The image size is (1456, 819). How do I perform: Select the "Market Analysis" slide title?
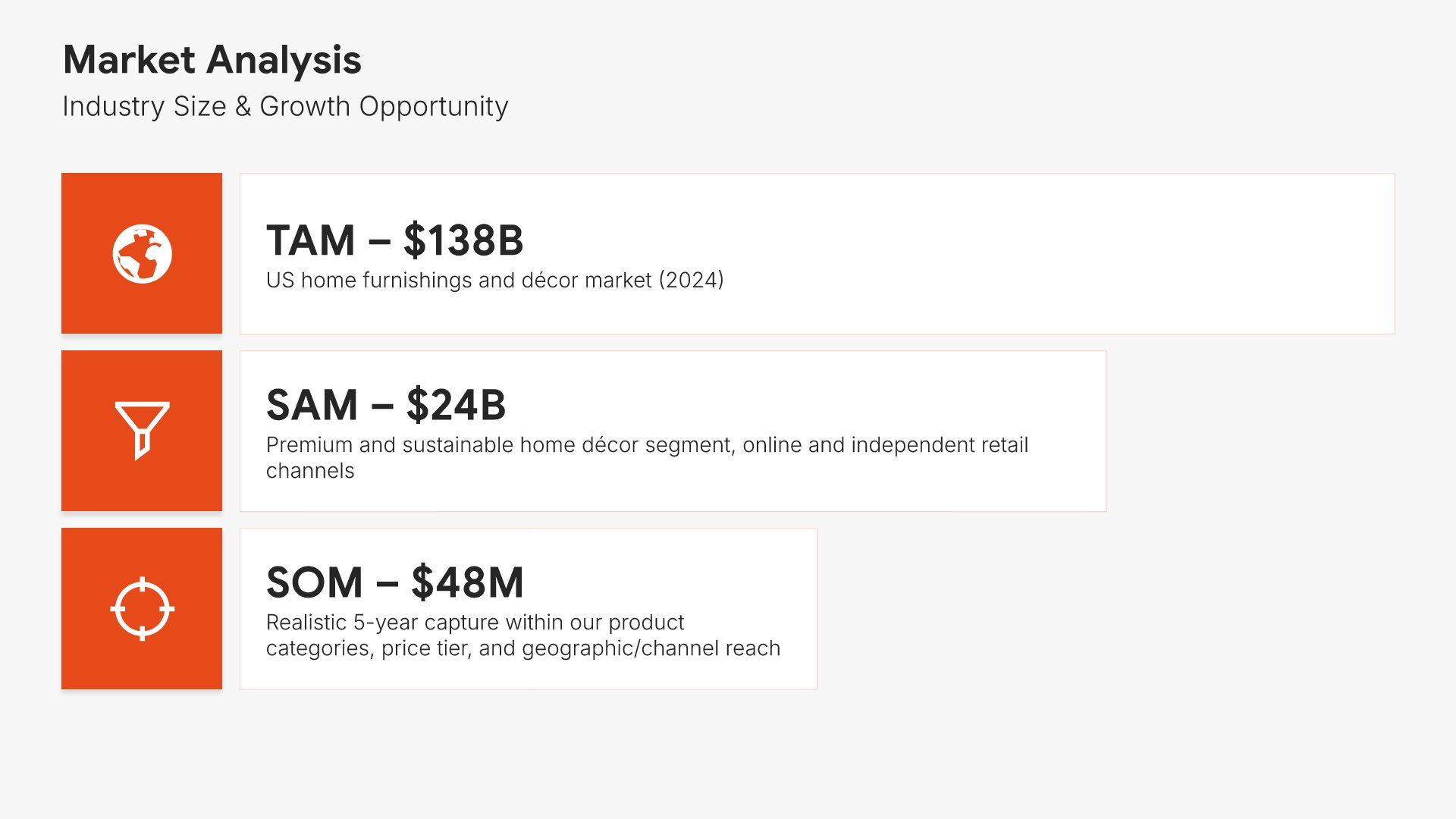[x=212, y=60]
